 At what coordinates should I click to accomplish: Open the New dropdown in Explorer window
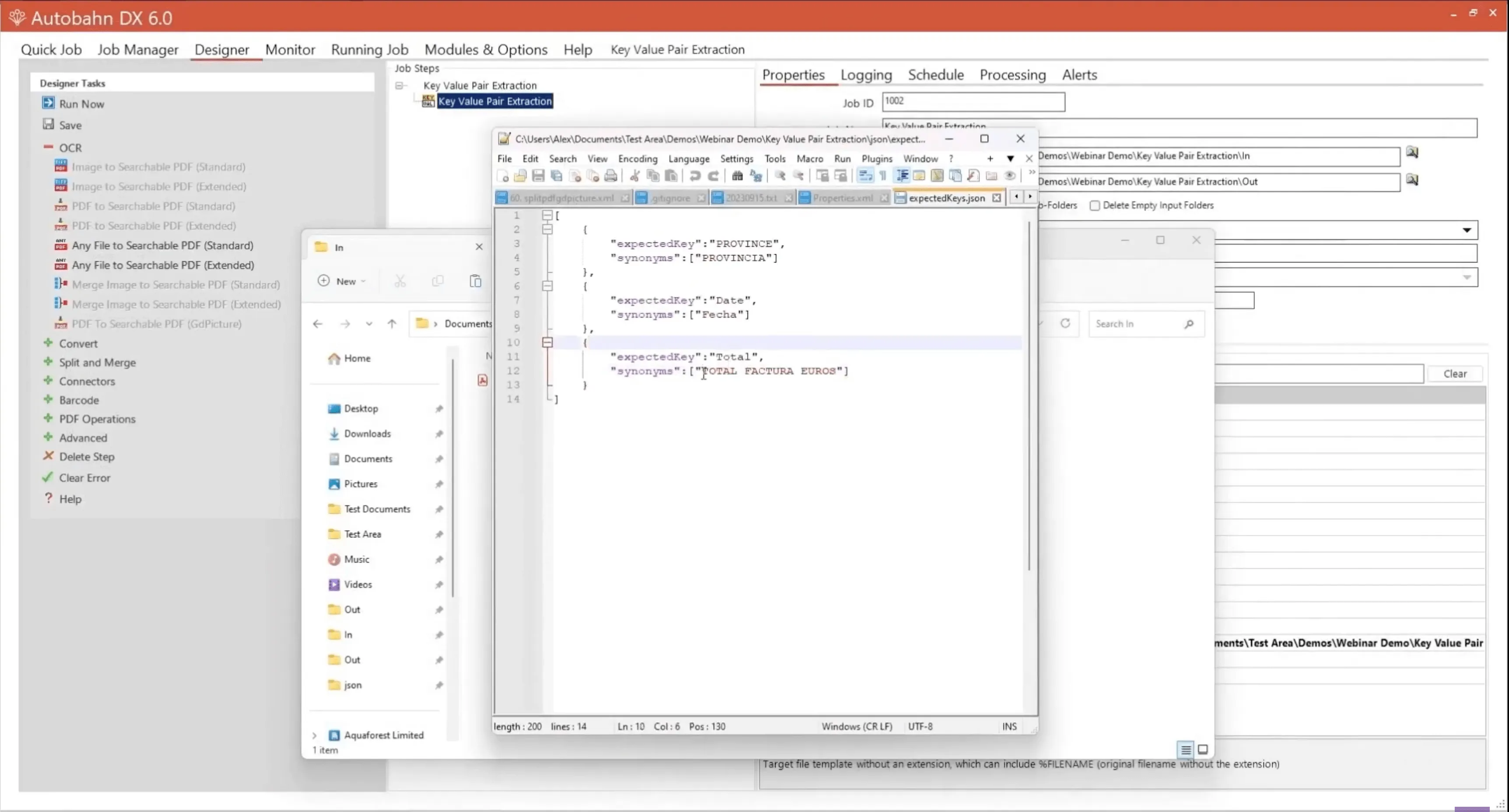pyautogui.click(x=342, y=281)
